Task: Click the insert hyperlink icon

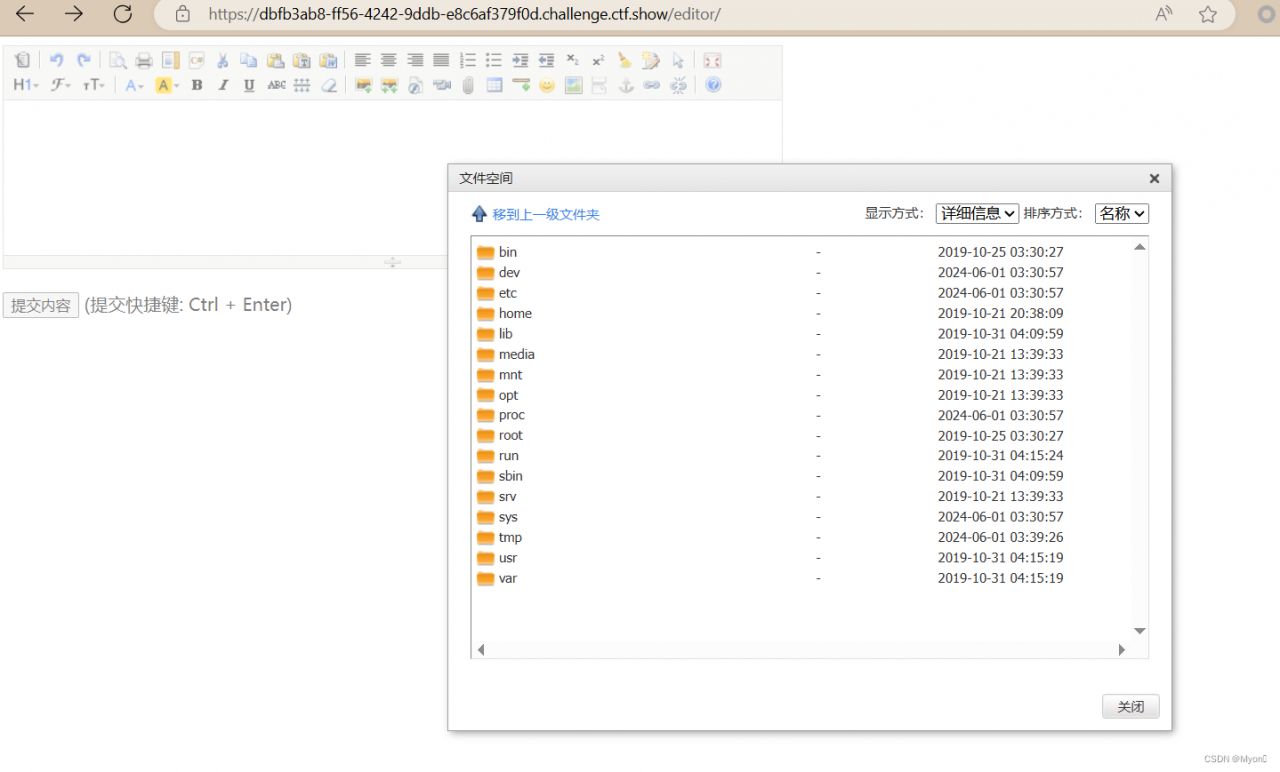Action: [650, 85]
